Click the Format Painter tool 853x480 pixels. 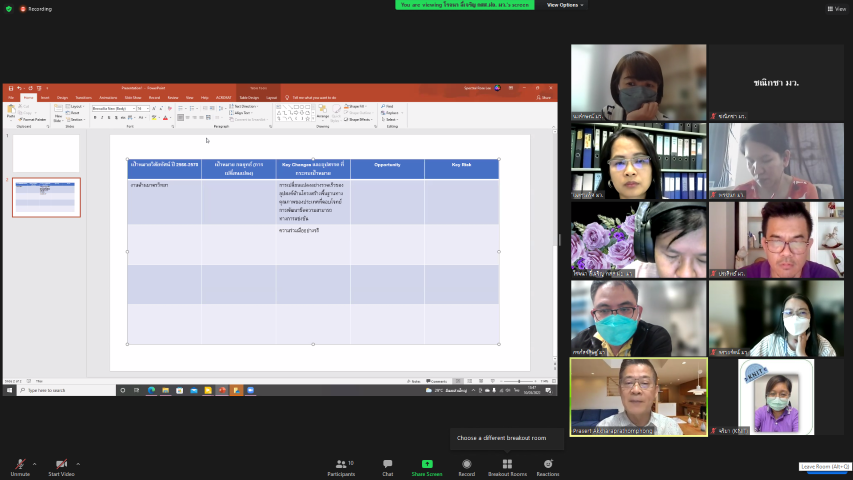(35, 119)
